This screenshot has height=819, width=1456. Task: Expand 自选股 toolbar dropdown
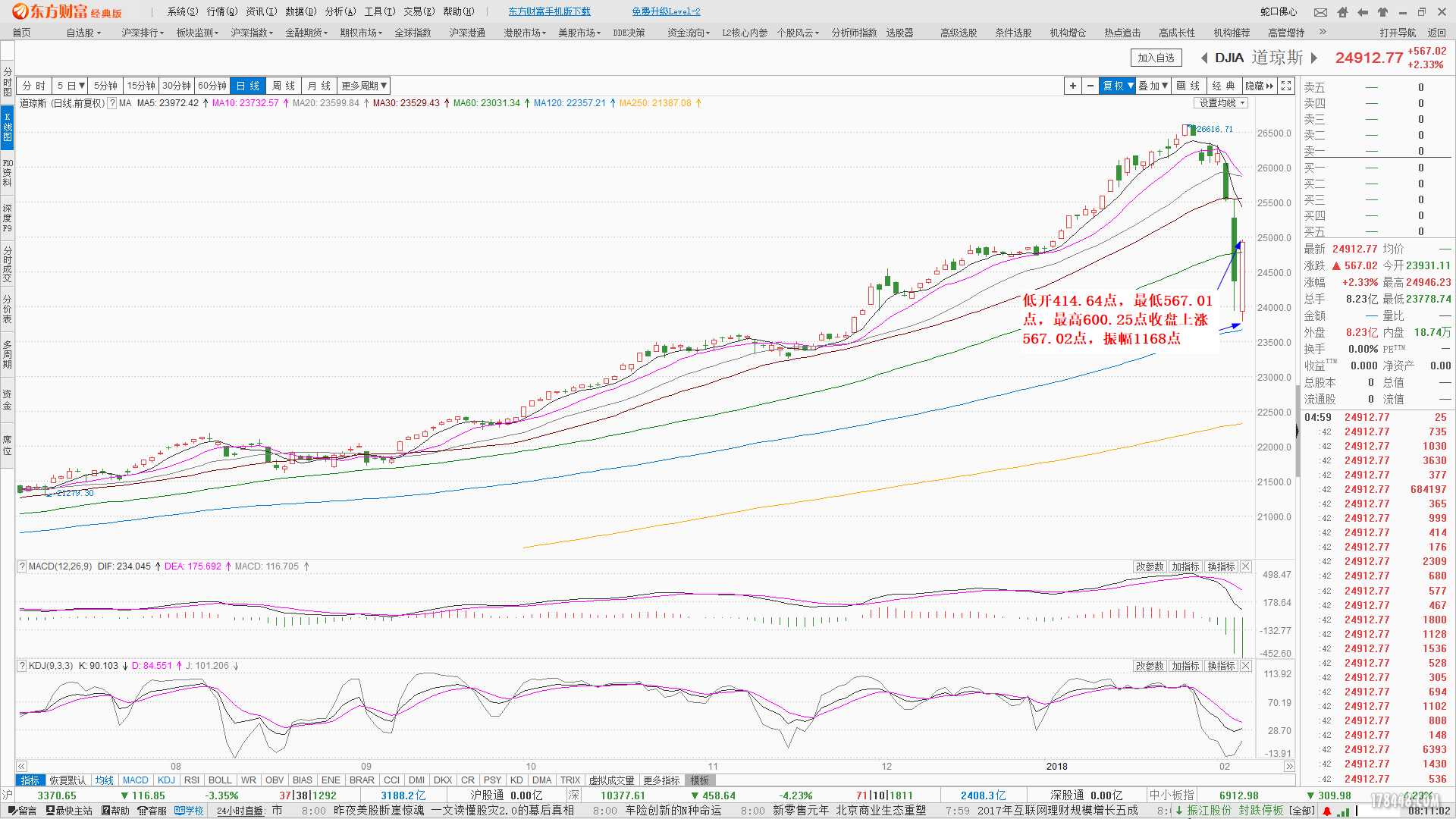coord(83,33)
